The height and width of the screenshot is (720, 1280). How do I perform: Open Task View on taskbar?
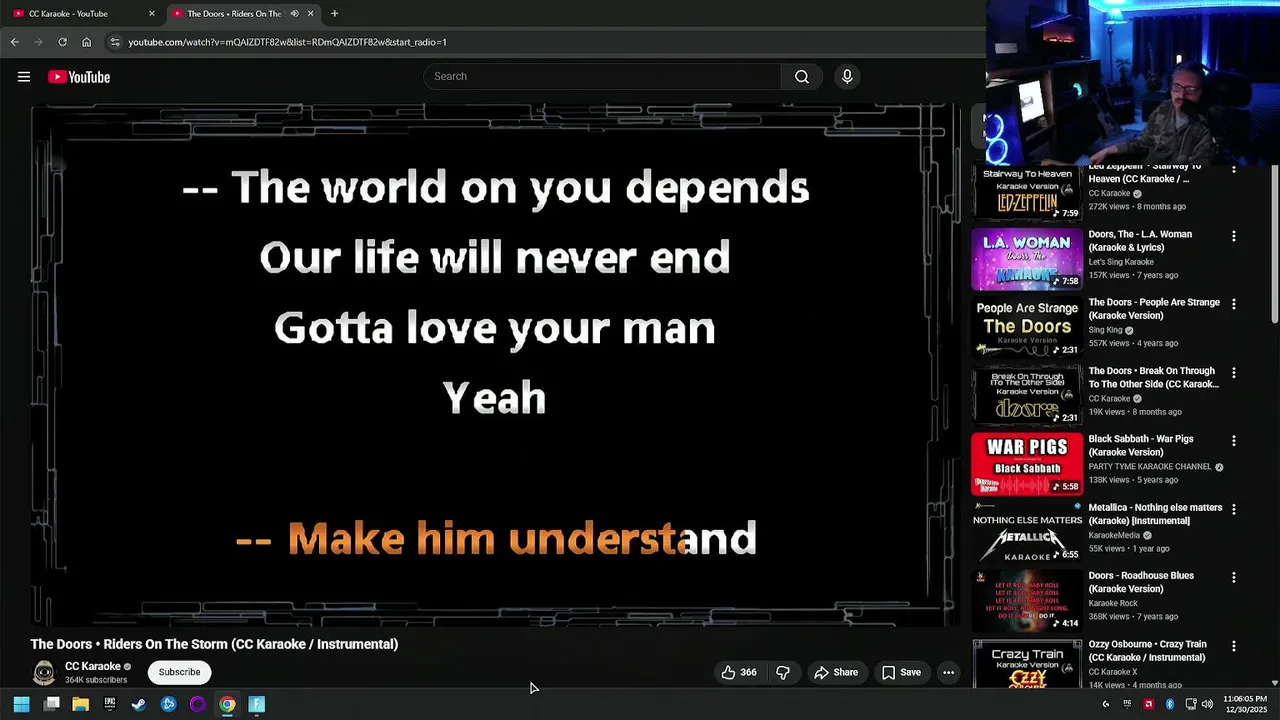coord(52,704)
